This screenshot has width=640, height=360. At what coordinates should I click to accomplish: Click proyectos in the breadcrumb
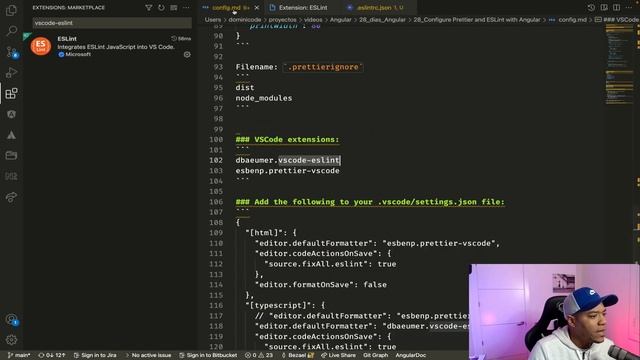coord(282,20)
